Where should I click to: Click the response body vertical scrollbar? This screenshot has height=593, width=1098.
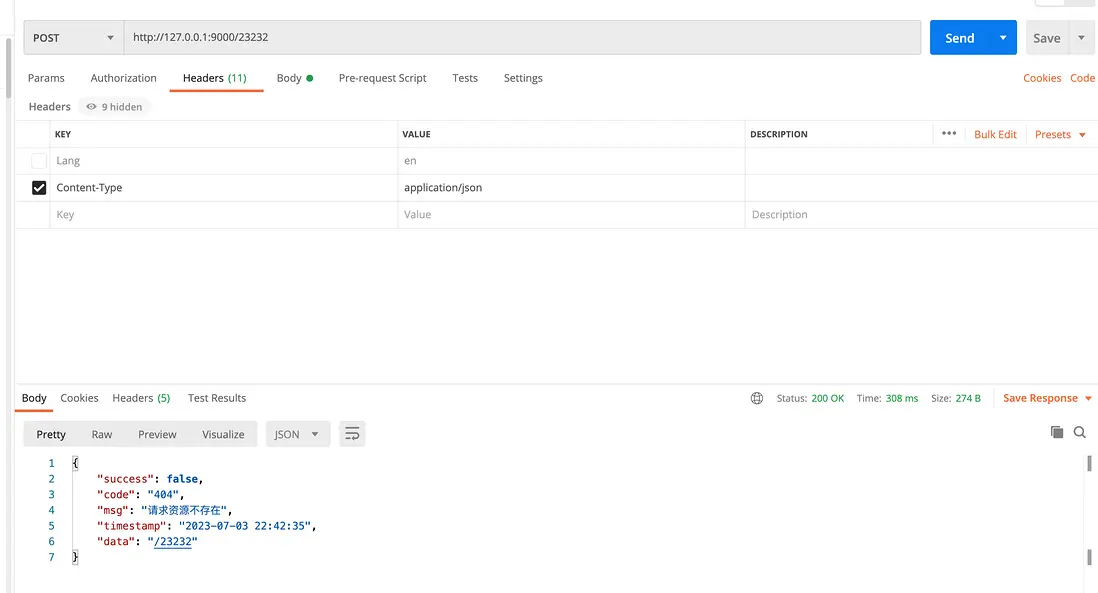coord(1089,510)
